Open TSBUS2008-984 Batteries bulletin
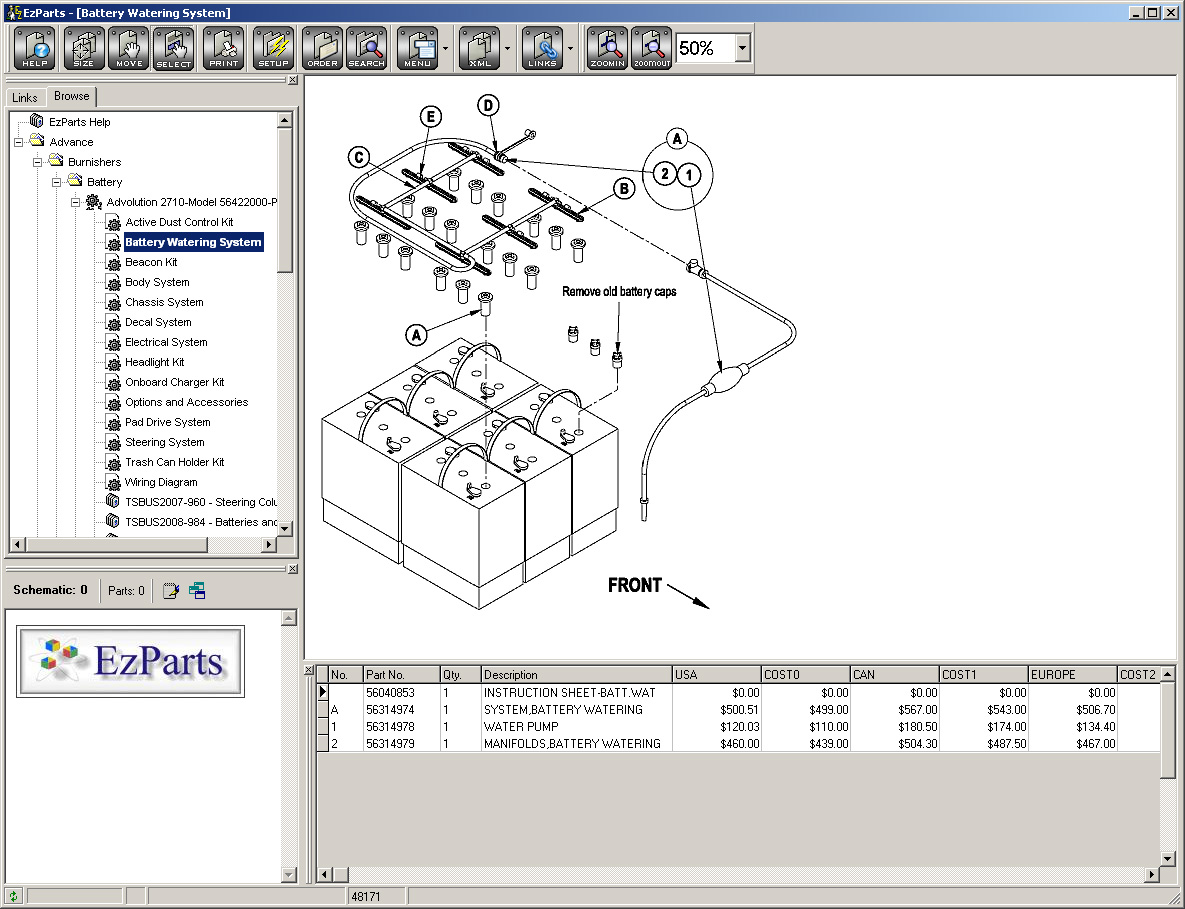Viewport: 1185px width, 909px height. [x=200, y=522]
